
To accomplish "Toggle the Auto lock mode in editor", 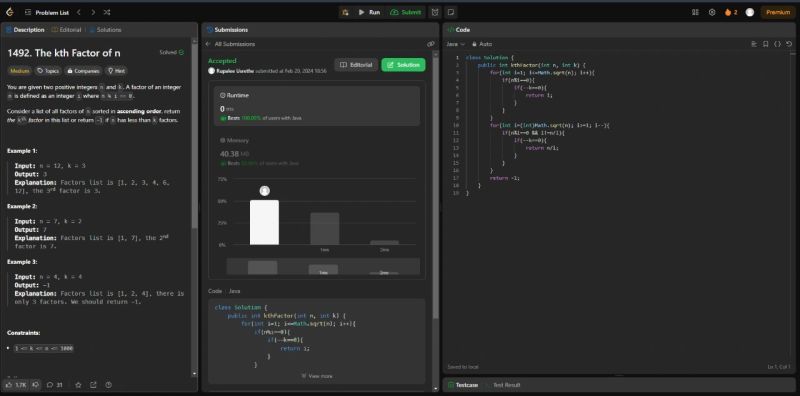I will click(x=482, y=44).
